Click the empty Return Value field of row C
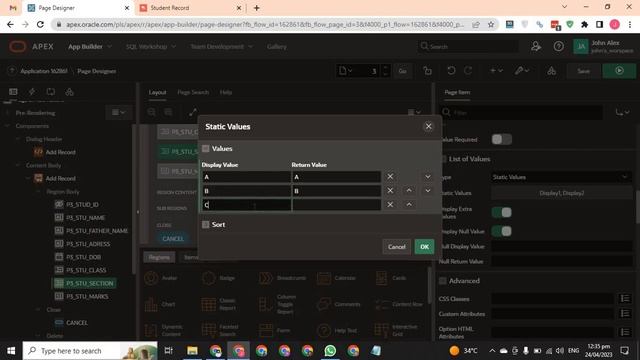The image size is (640, 360). click(x=336, y=204)
